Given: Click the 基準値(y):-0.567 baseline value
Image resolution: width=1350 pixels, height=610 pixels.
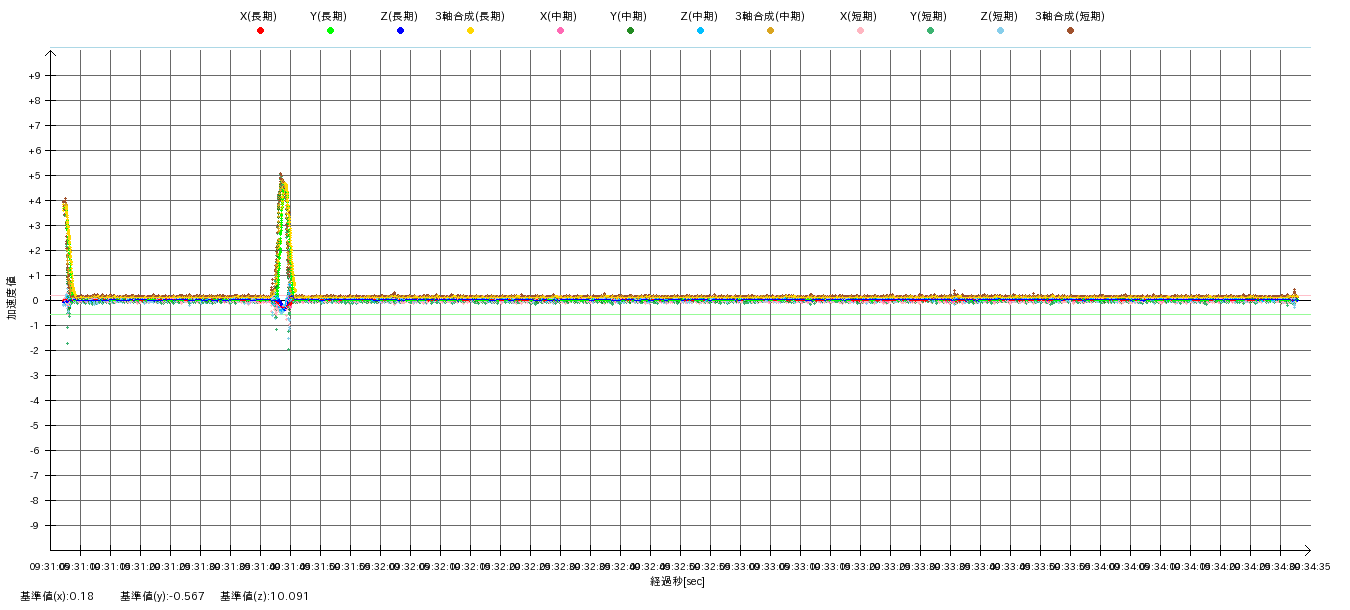Looking at the screenshot, I should pos(162,596).
